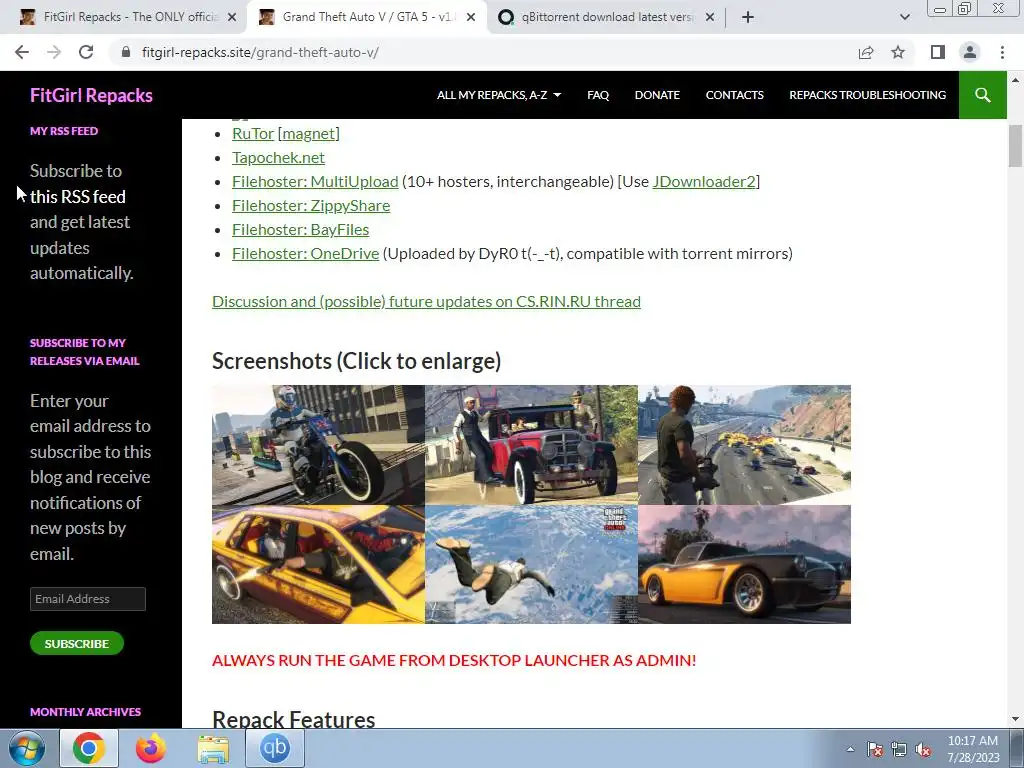
Task: Open the network tray icon
Action: [x=899, y=749]
